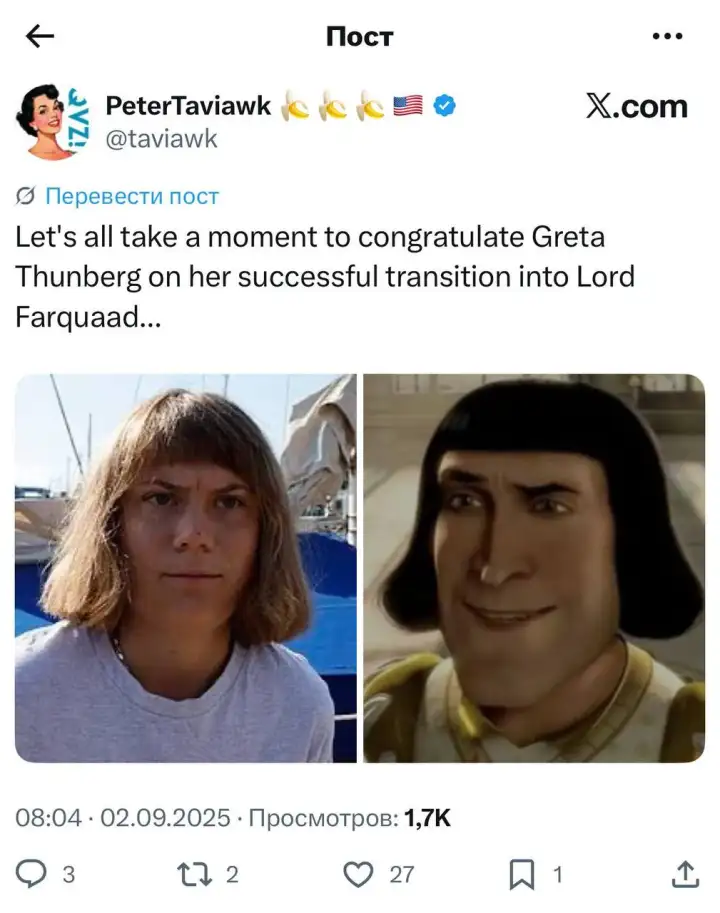Go back using the left arrow icon

40,36
